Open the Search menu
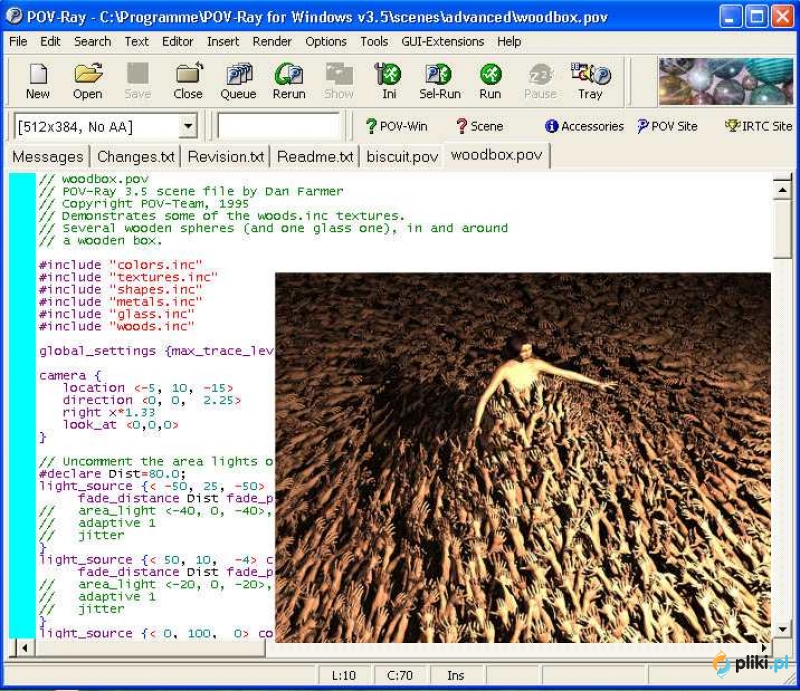Image resolution: width=800 pixels, height=691 pixels. tap(92, 41)
